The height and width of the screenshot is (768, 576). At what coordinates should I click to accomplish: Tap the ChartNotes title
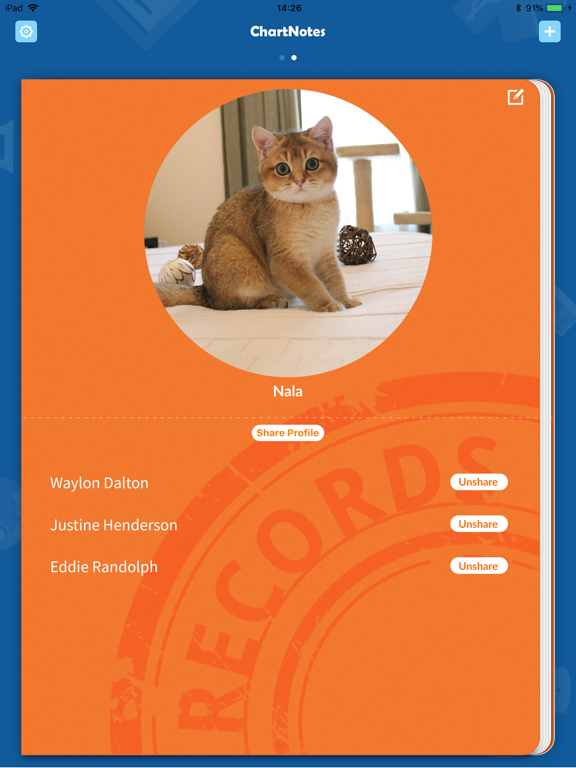pos(288,31)
